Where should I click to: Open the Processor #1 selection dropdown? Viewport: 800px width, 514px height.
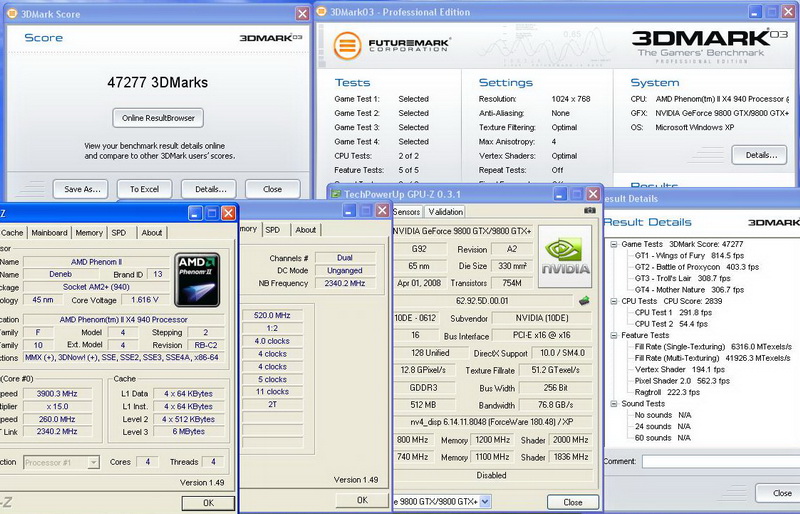click(93, 462)
